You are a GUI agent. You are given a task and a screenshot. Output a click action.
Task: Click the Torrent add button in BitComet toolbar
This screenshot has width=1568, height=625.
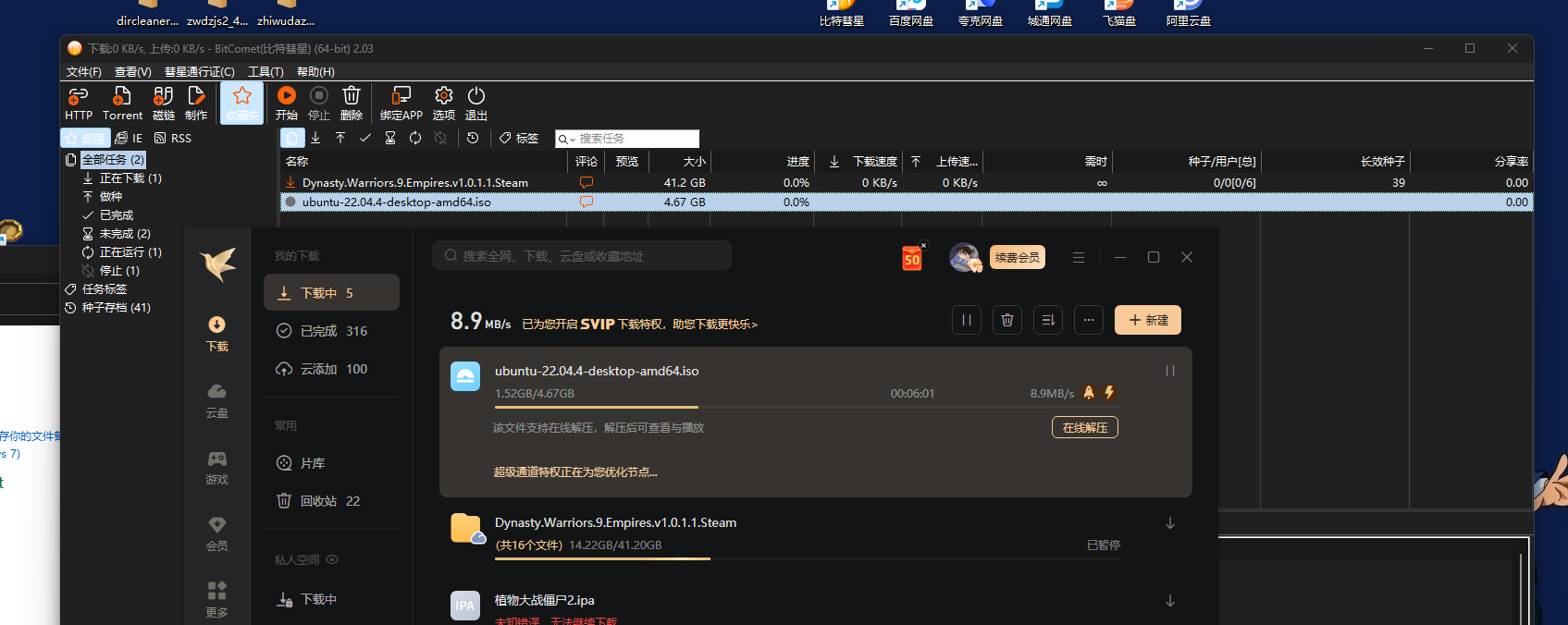pos(122,103)
